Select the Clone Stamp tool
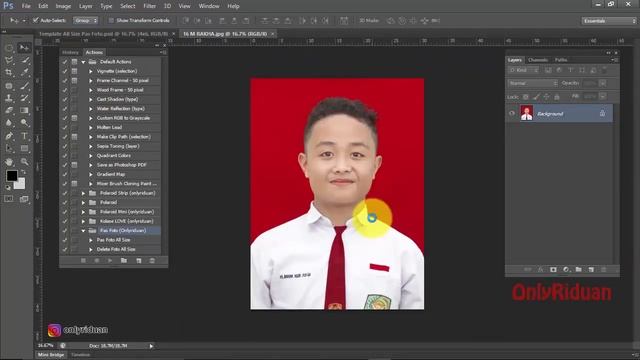This screenshot has height=360, width=640. [9, 98]
